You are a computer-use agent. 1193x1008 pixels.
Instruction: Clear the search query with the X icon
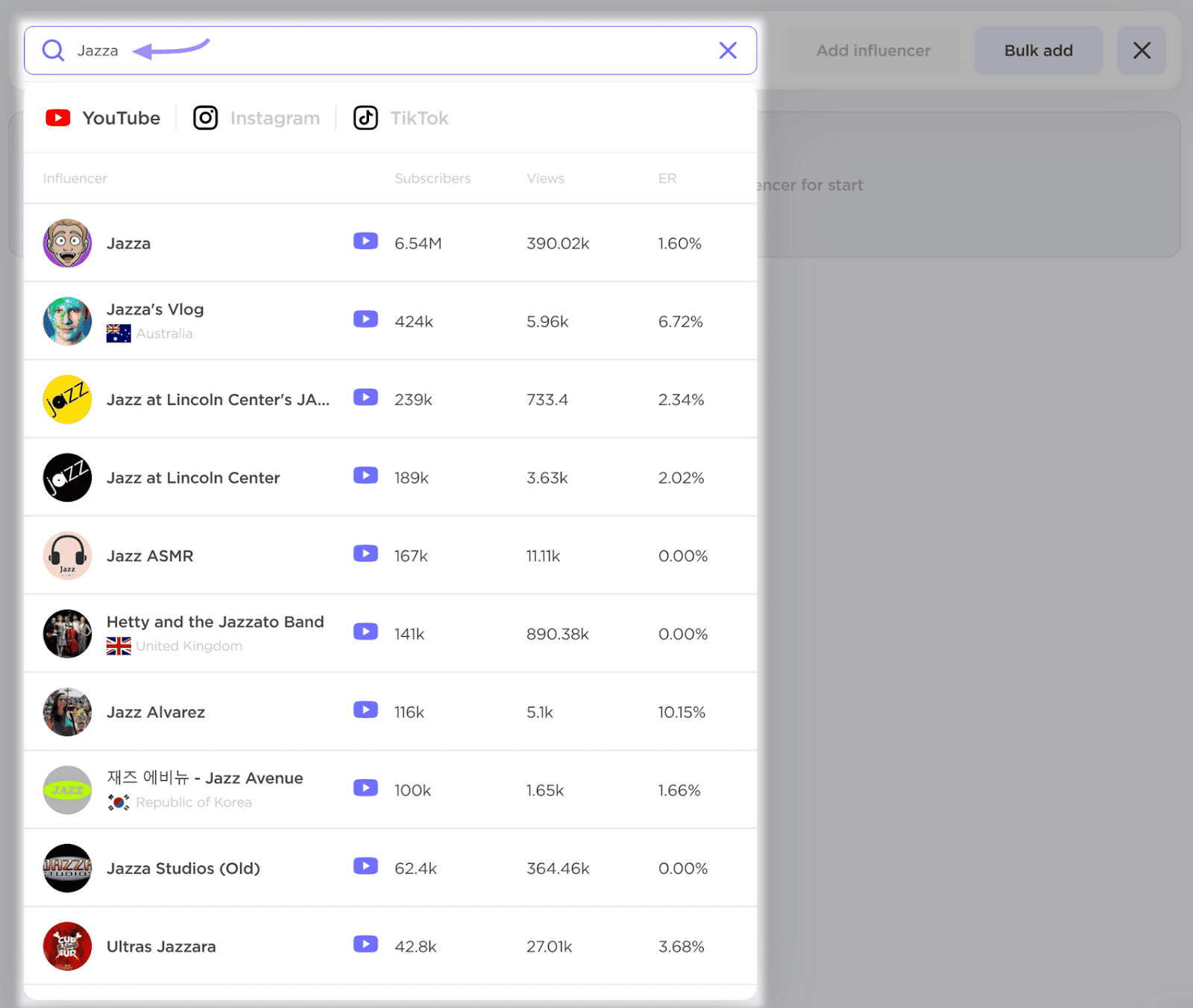click(x=728, y=50)
